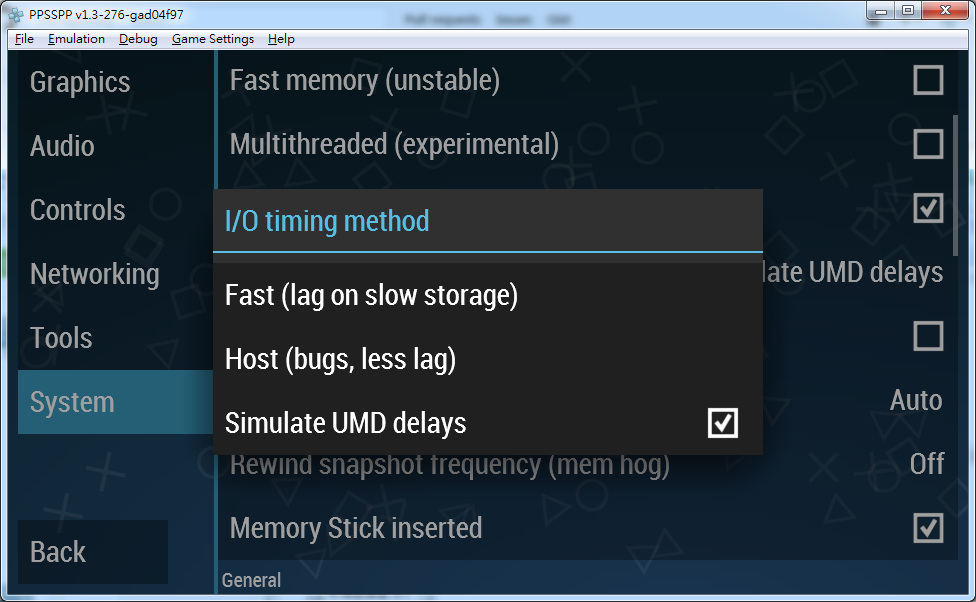The width and height of the screenshot is (976, 602).
Task: Select Simulate UMD delays checkmark option
Action: pos(722,423)
